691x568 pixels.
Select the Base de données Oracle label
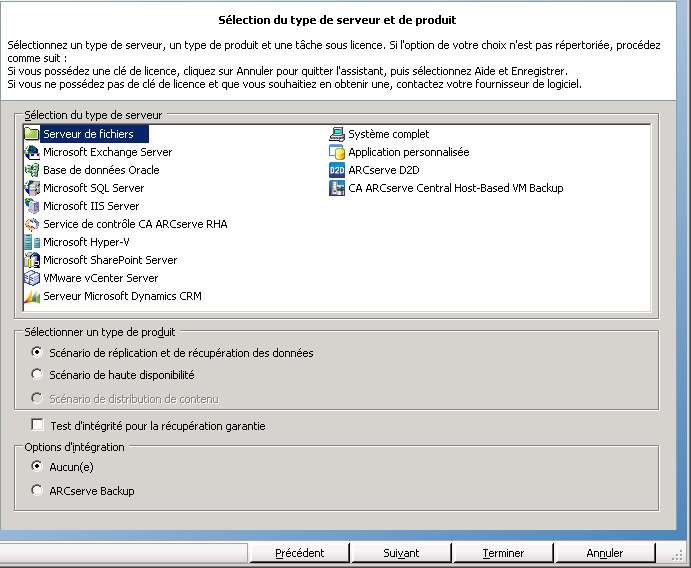tap(101, 170)
